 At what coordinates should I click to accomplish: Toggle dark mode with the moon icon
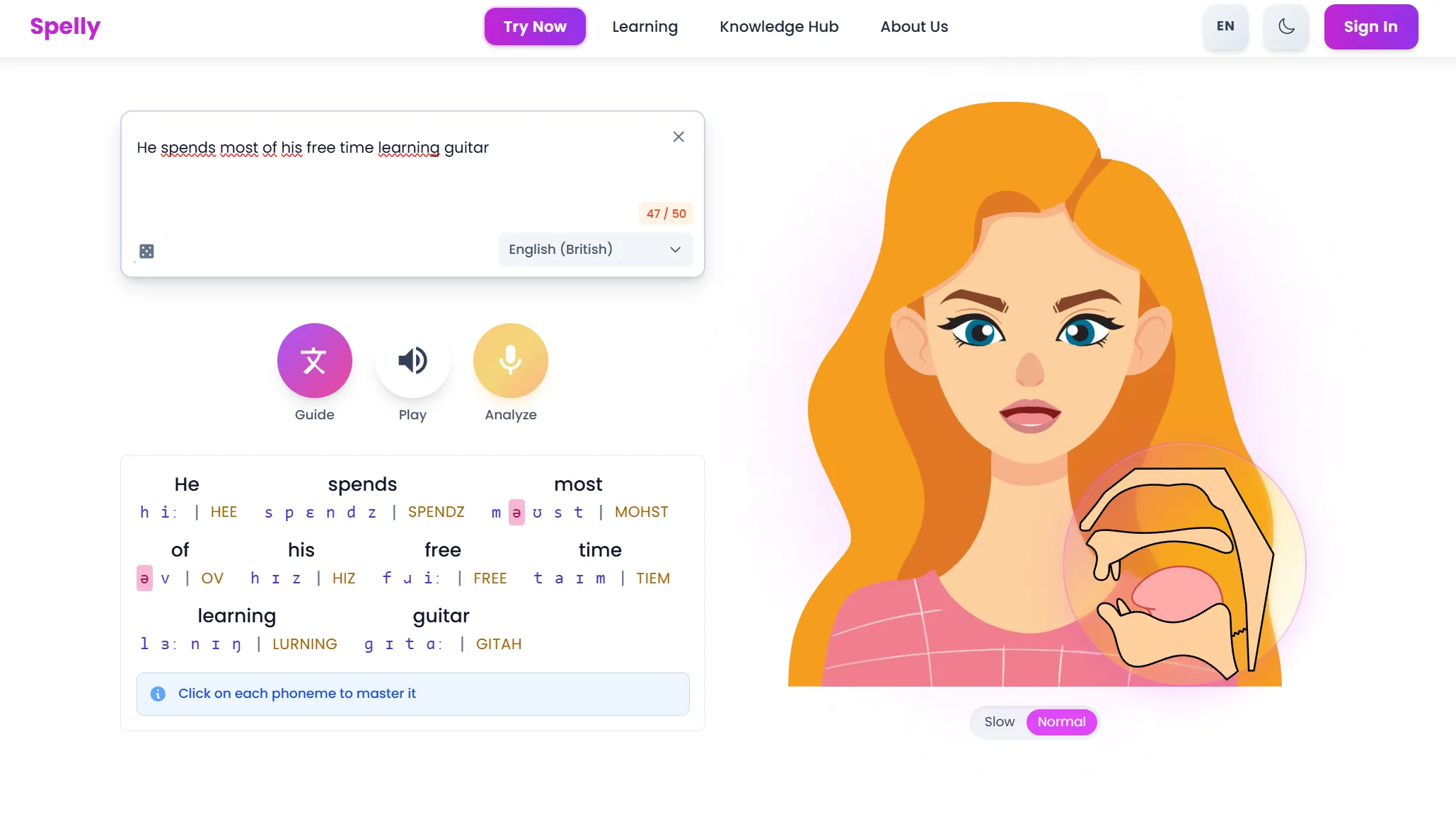[x=1285, y=27]
